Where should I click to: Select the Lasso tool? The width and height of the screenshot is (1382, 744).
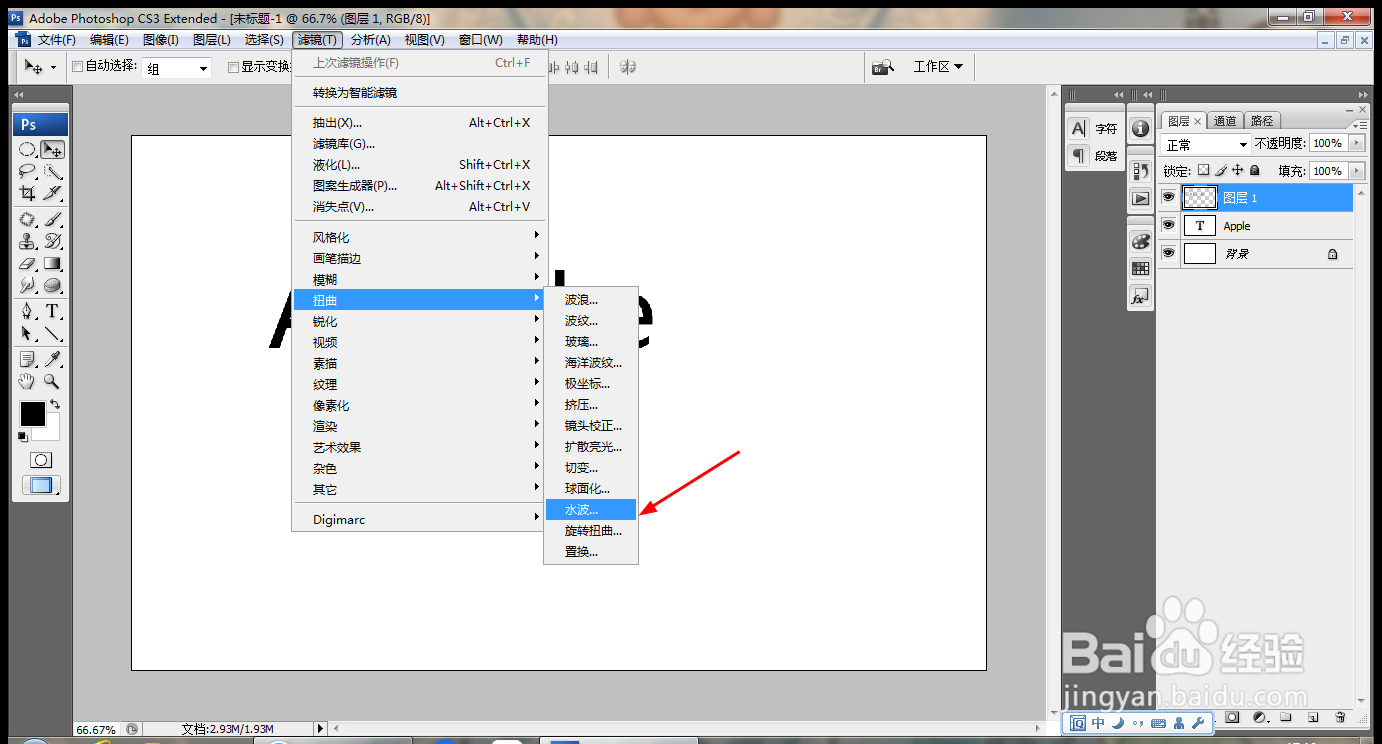(28, 171)
